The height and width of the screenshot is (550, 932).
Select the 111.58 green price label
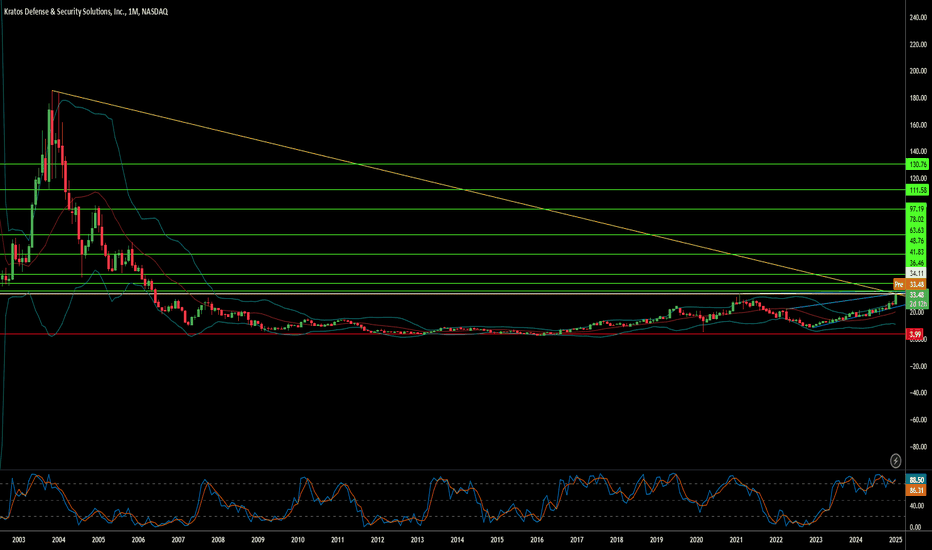tap(918, 190)
